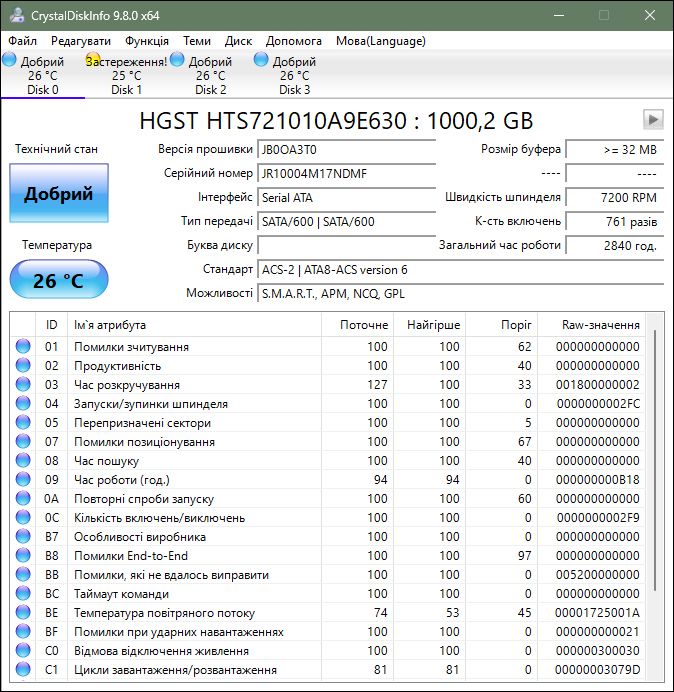Click status orb for attribute 03 Час розкручування
Image resolution: width=674 pixels, height=692 pixels.
pyautogui.click(x=23, y=384)
